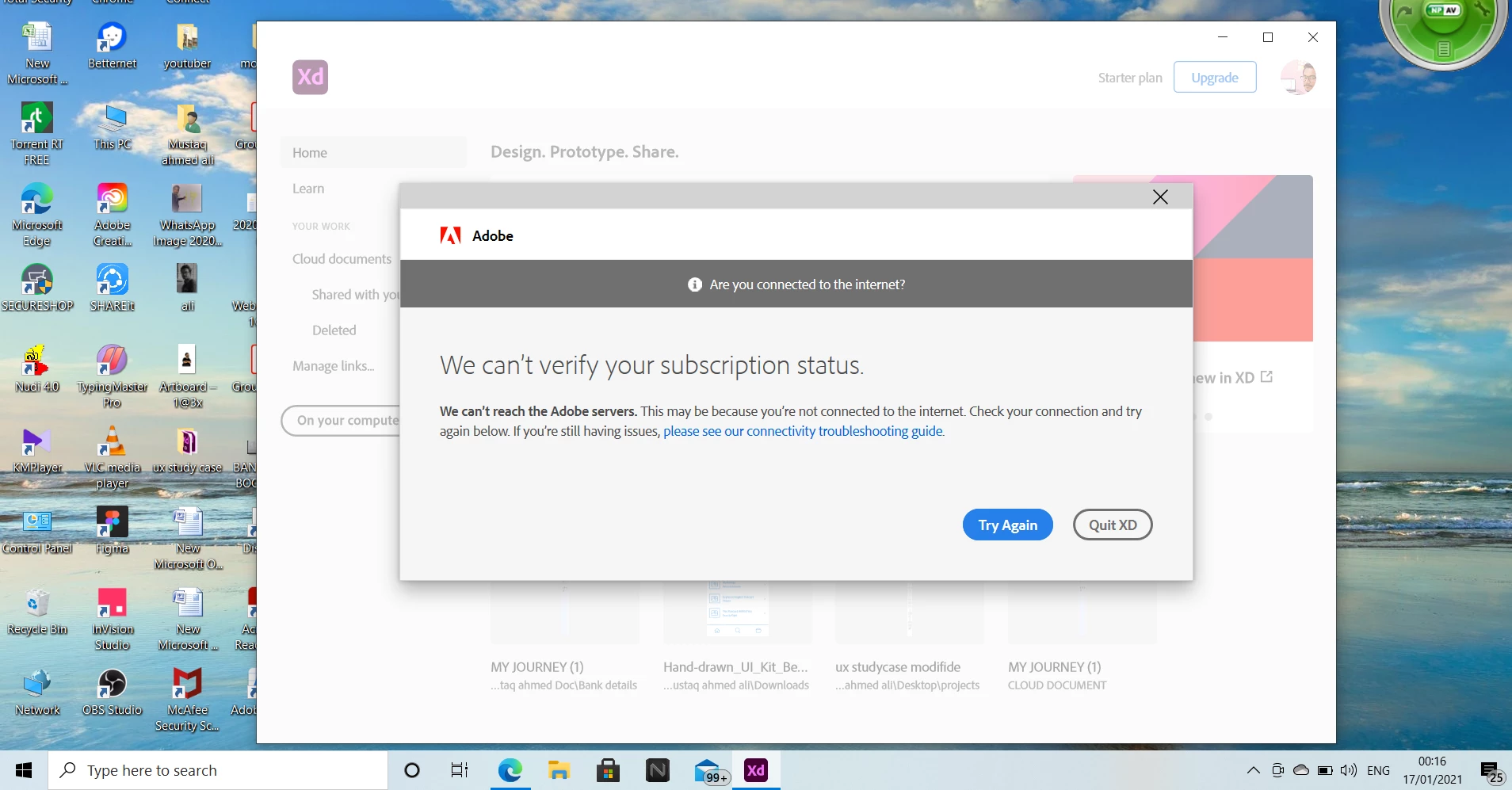Click the Quit XD button
Screen dimensions: 1512x790
coord(1113,525)
